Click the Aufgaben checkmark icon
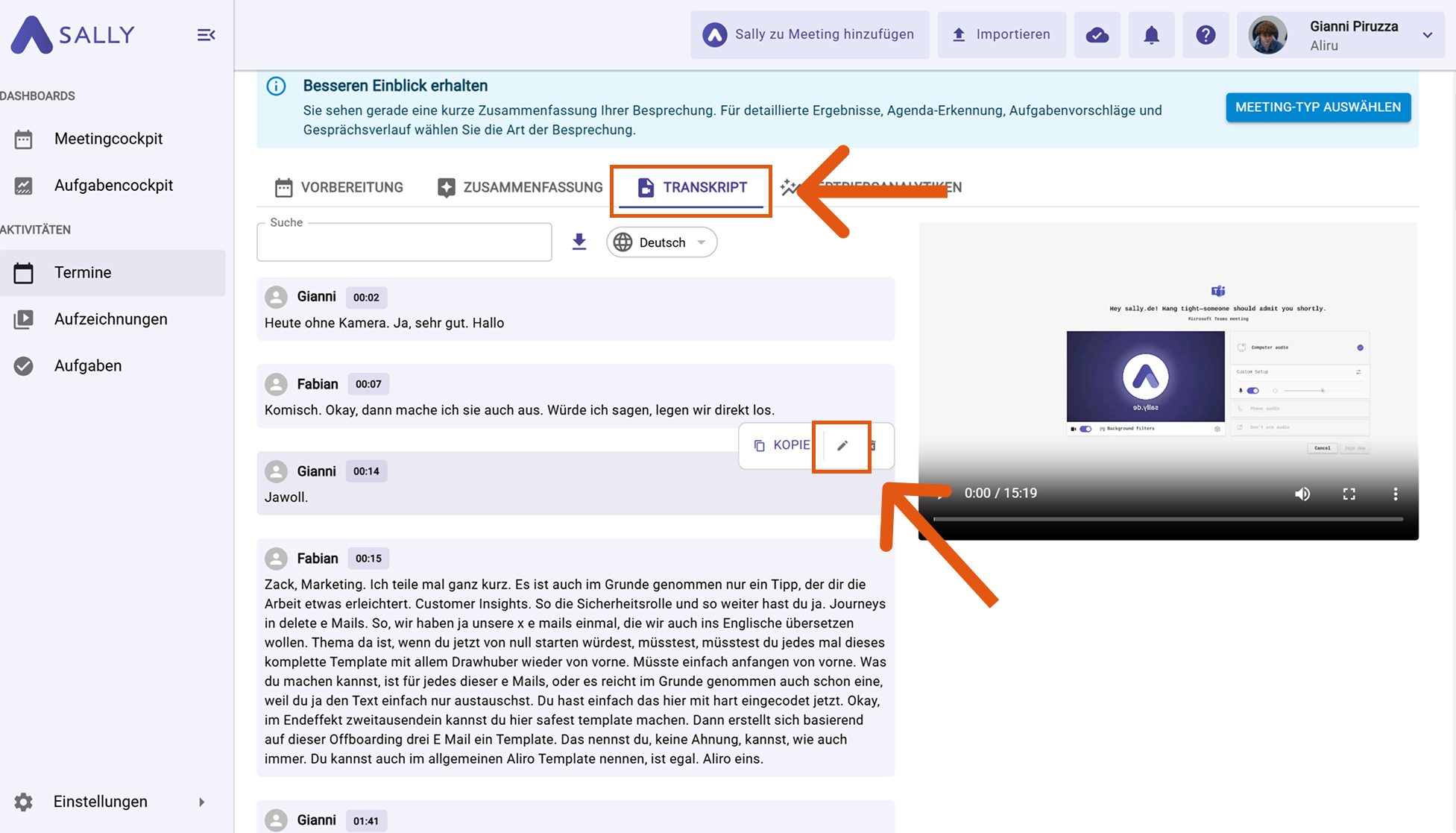The width and height of the screenshot is (1456, 833). point(23,366)
